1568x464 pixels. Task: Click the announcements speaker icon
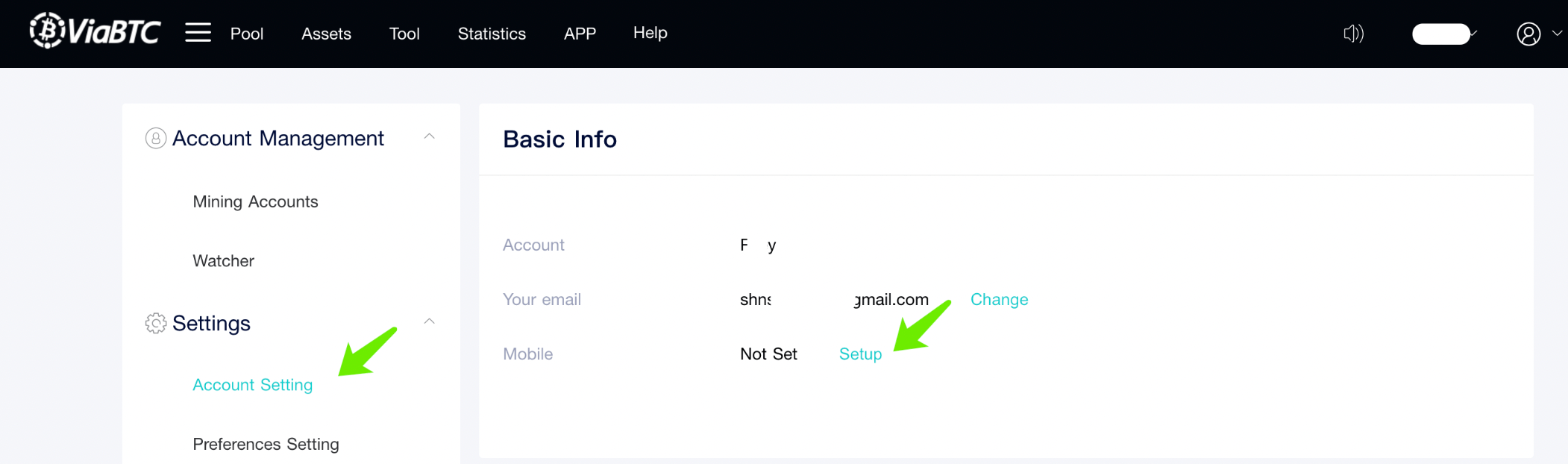point(1353,34)
